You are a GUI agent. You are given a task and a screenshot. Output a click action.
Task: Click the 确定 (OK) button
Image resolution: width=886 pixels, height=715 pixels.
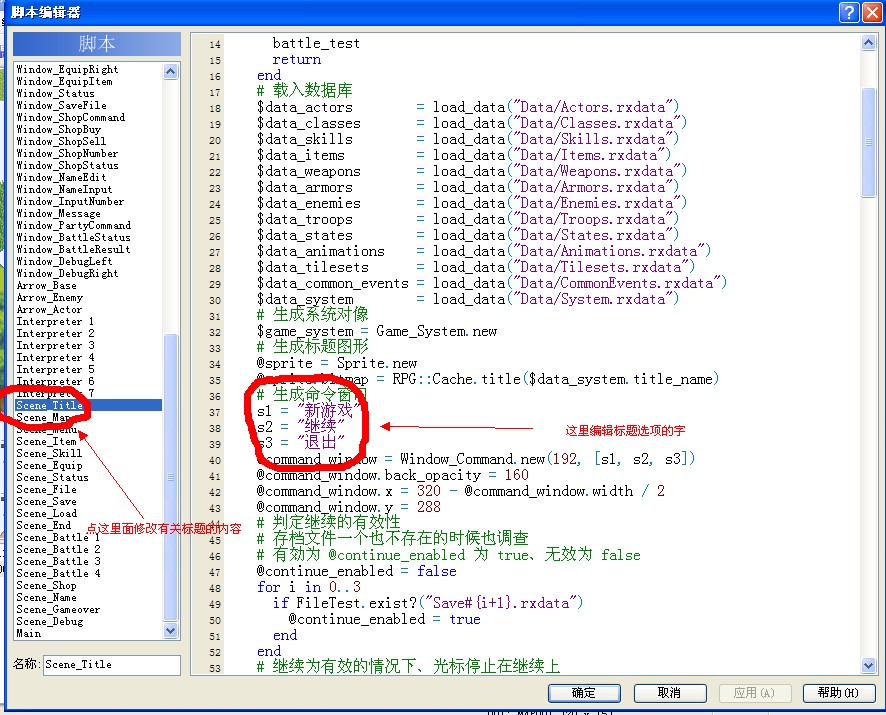coord(584,693)
